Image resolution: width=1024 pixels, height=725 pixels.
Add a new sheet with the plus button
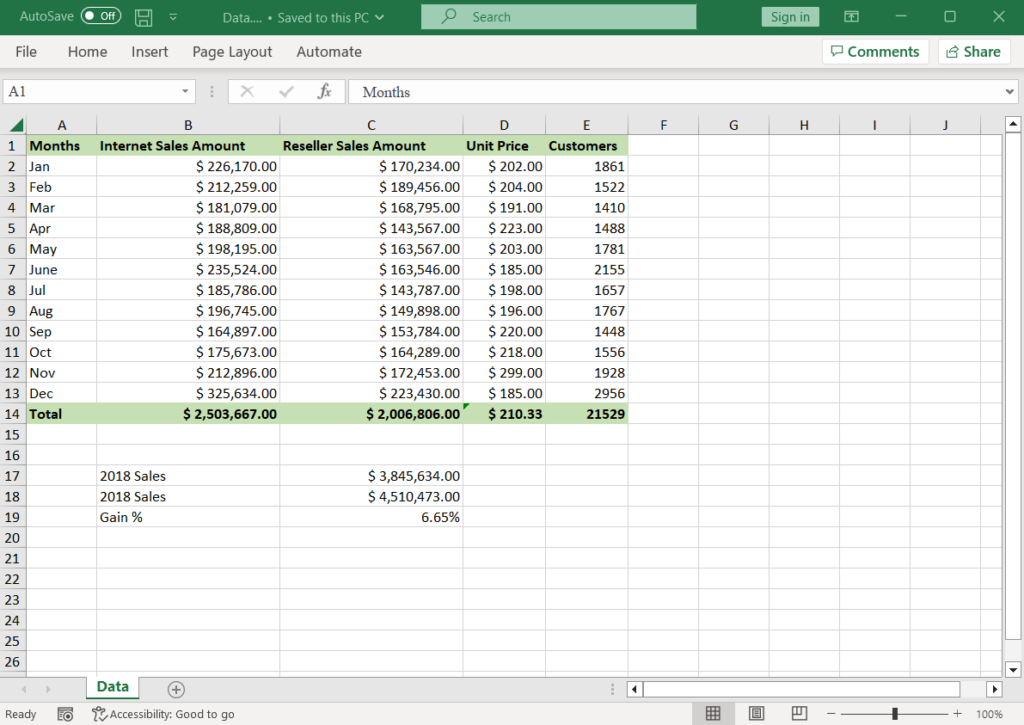pyautogui.click(x=176, y=688)
